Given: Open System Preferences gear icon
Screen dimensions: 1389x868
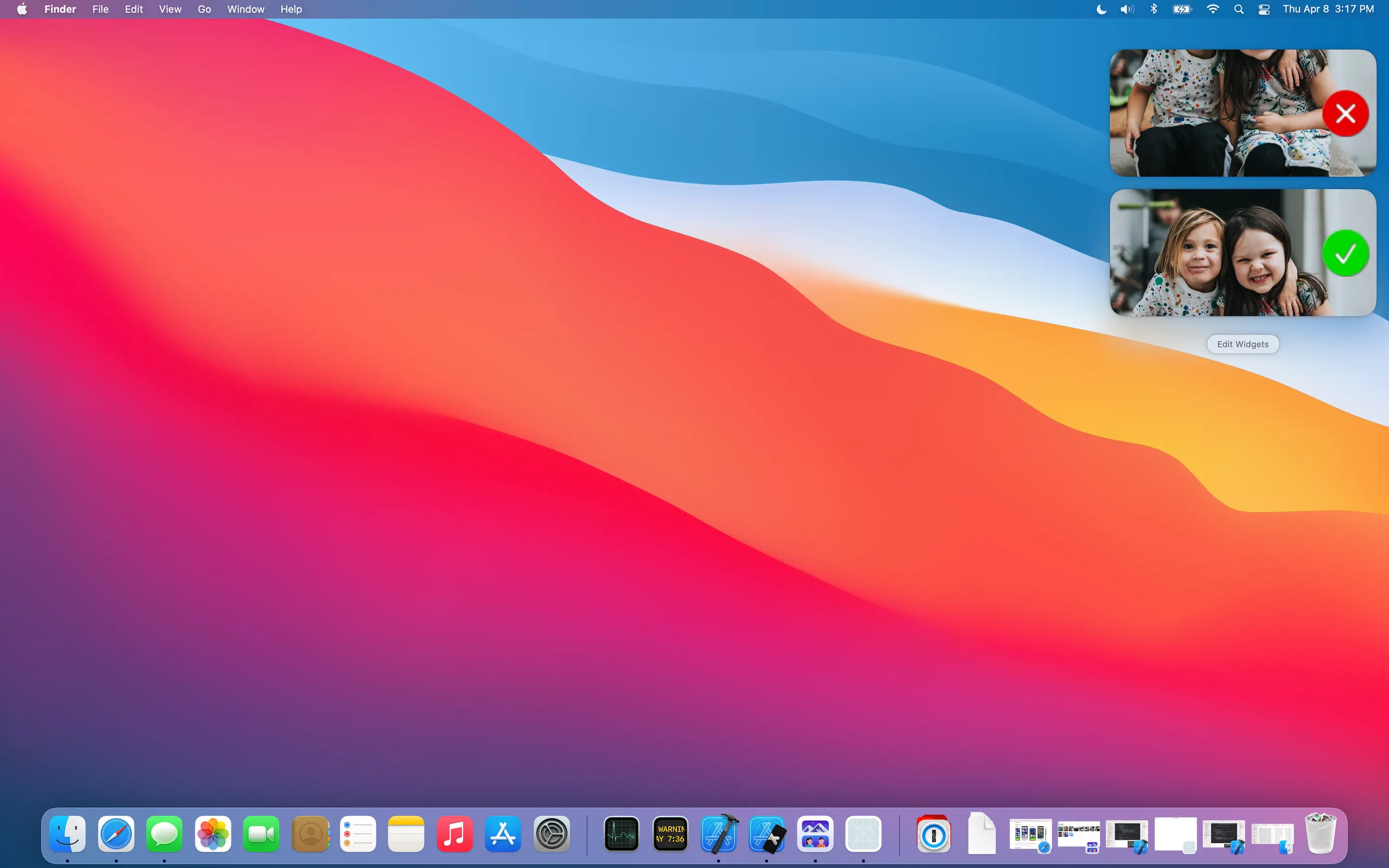Looking at the screenshot, I should pos(552,834).
